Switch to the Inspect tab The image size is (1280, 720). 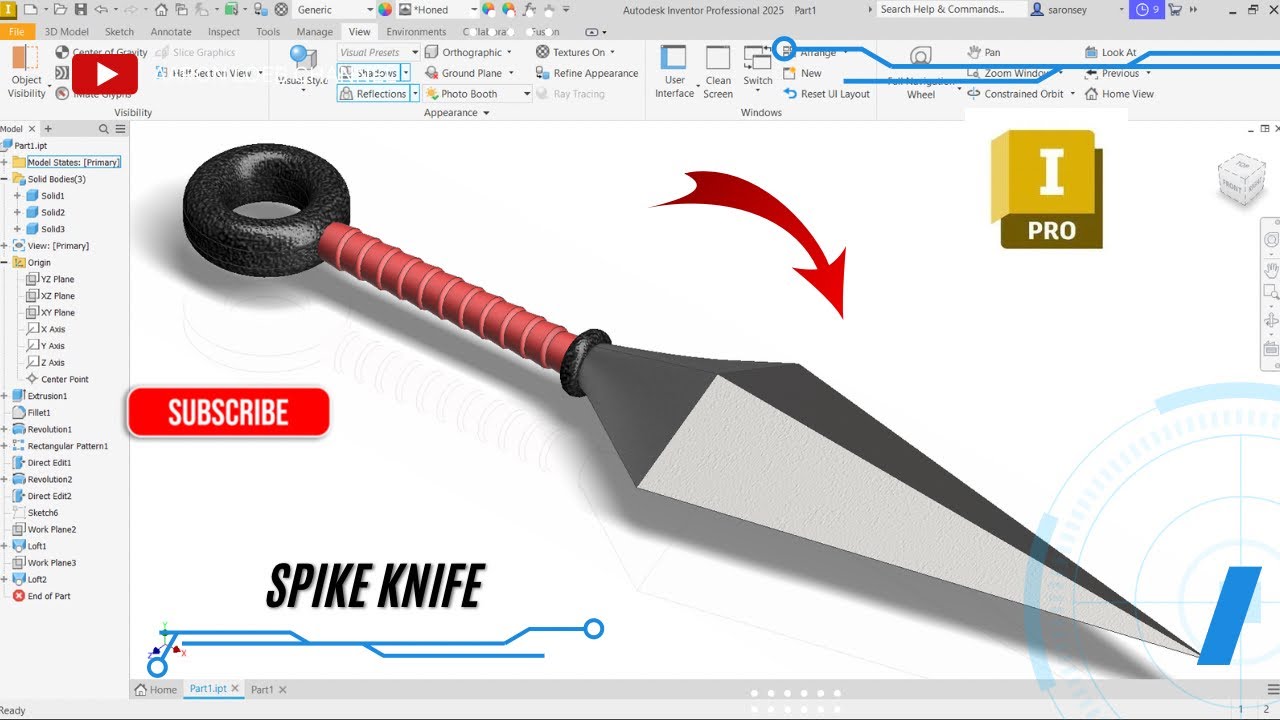tap(224, 31)
